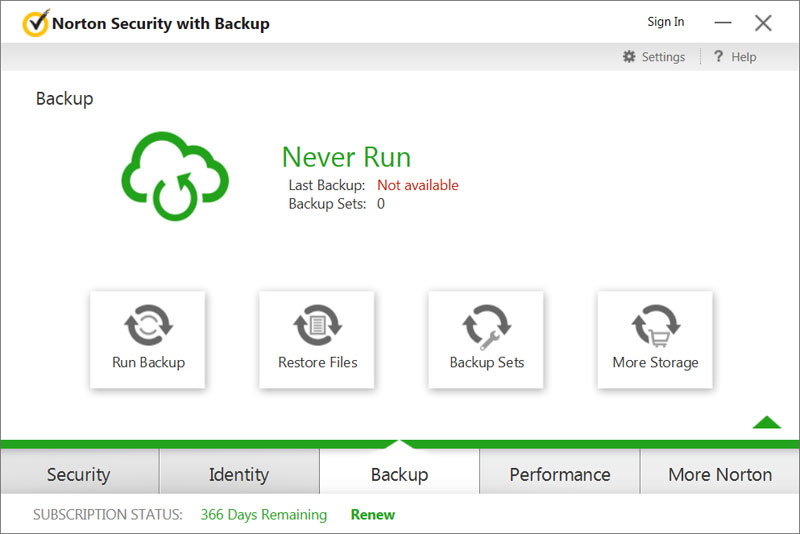Click the More Storage tile
The height and width of the screenshot is (534, 800).
tap(655, 340)
